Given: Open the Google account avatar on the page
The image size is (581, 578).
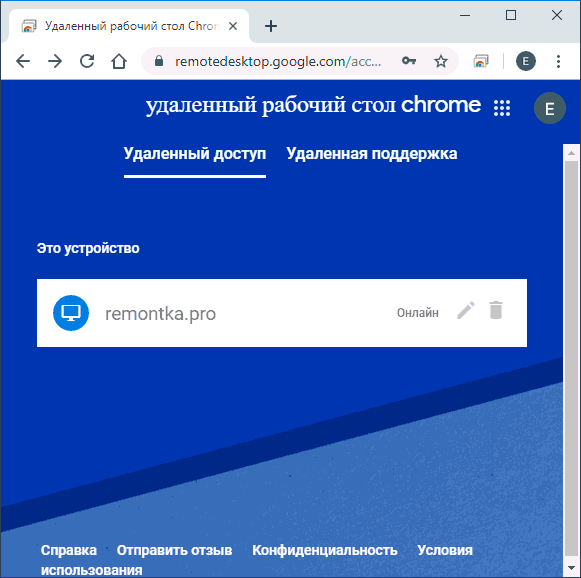Looking at the screenshot, I should (550, 108).
